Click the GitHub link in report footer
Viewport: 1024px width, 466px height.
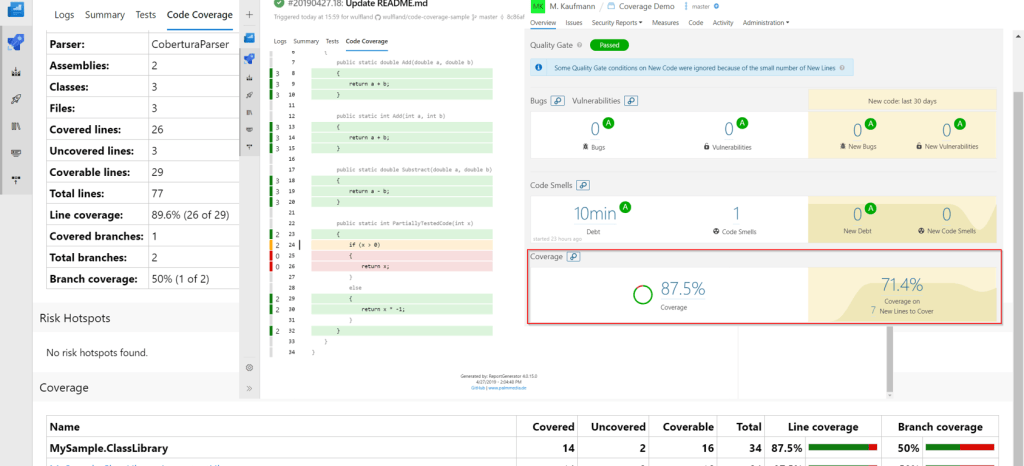(478, 388)
